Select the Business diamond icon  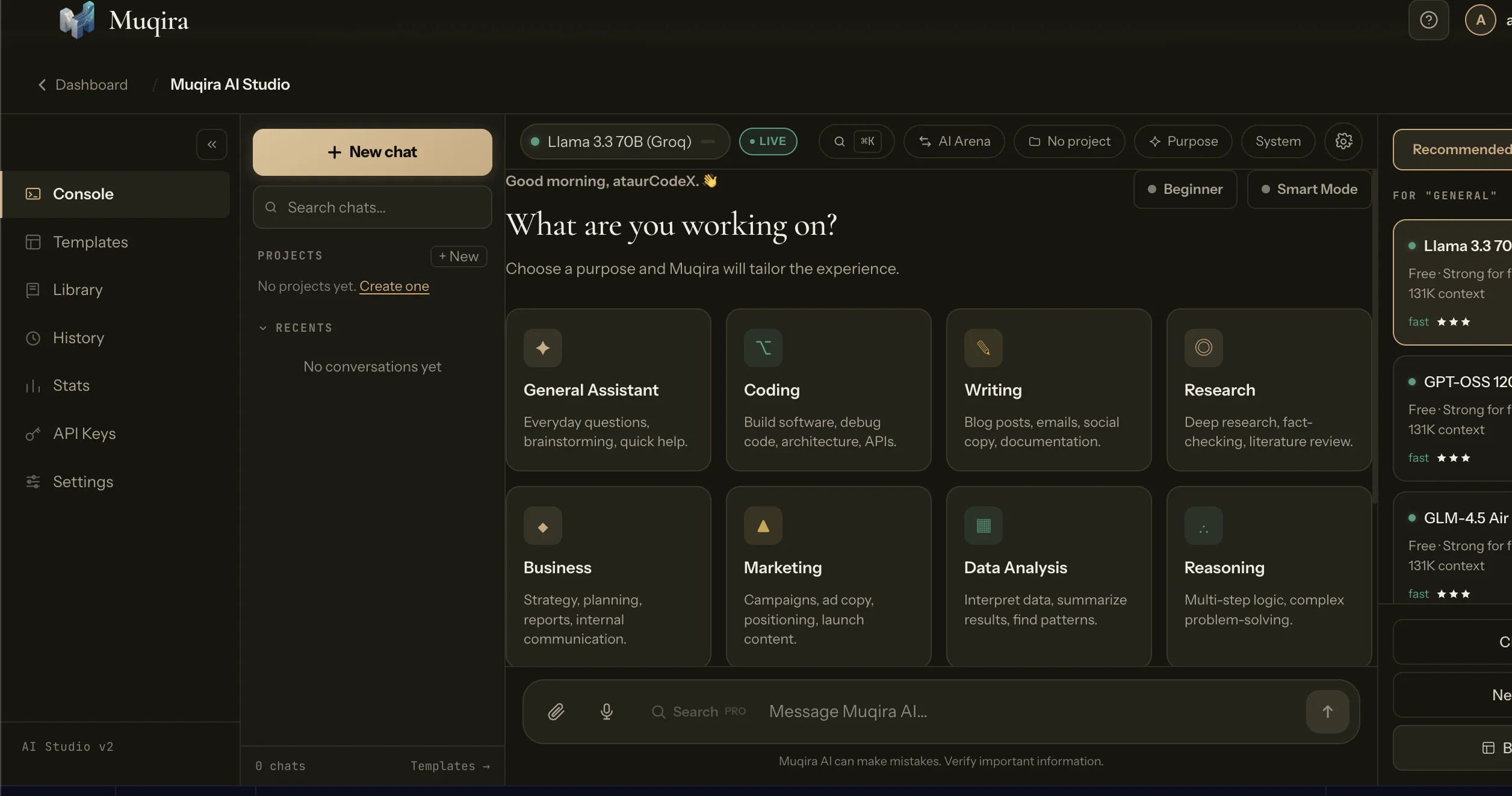(x=543, y=526)
